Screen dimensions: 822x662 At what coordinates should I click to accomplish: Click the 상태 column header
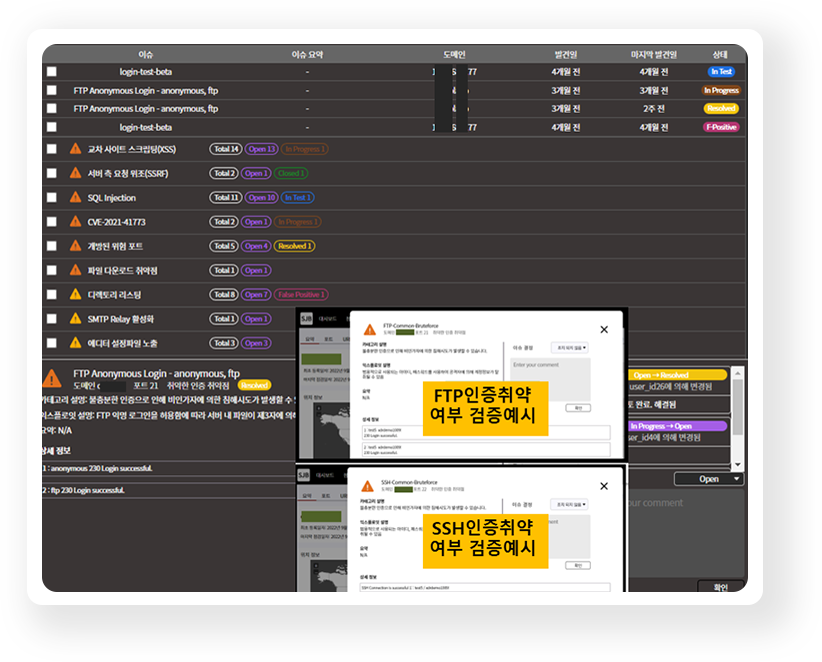click(x=720, y=54)
